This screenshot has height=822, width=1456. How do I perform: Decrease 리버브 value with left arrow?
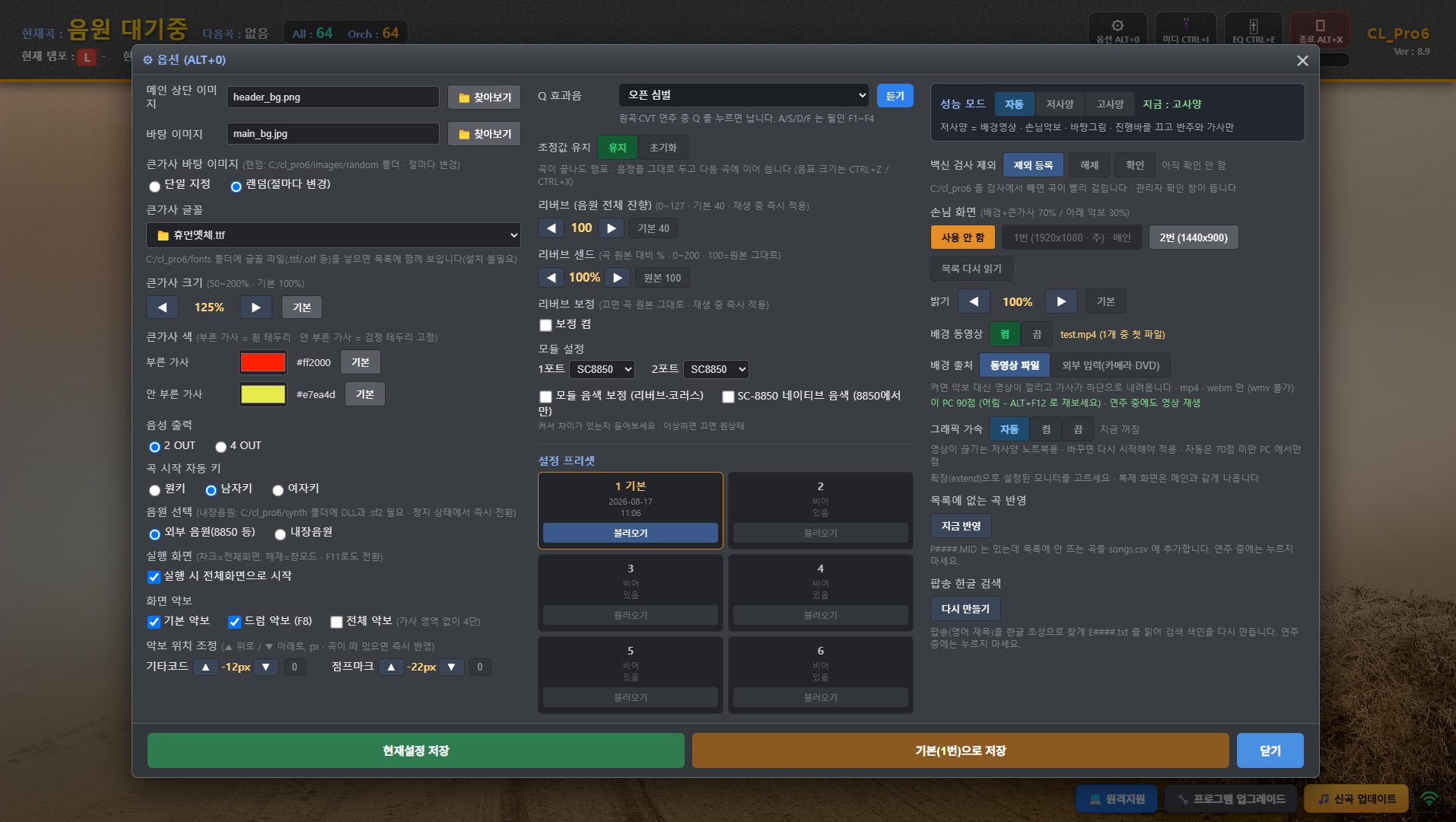pos(552,228)
